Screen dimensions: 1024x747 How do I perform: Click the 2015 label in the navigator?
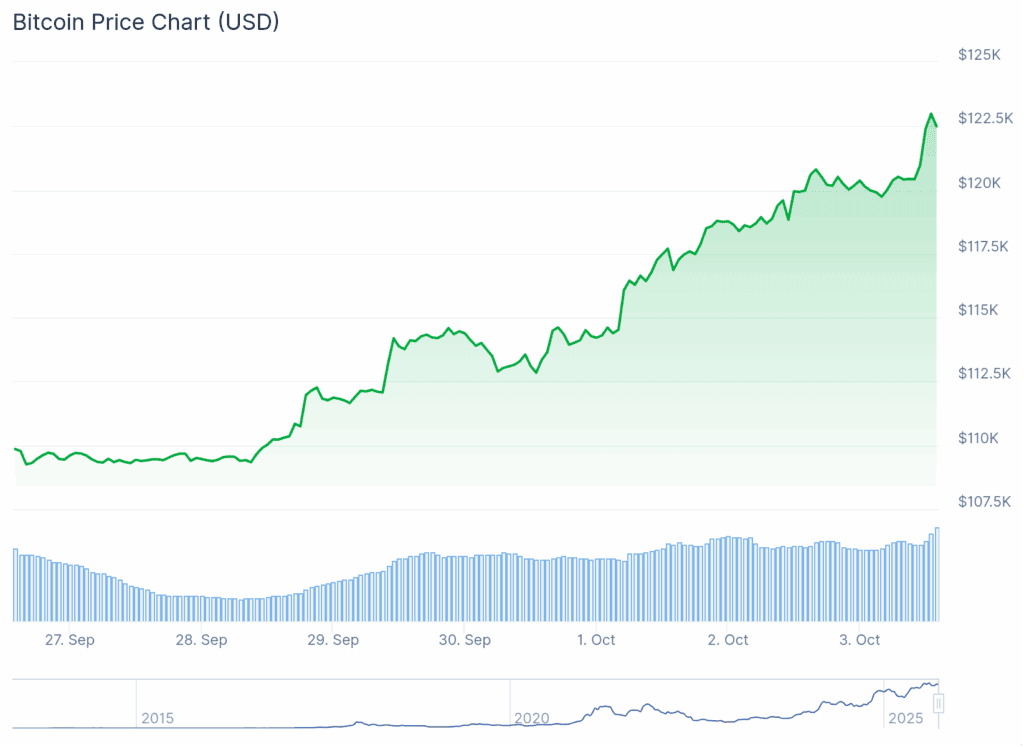pos(157,718)
